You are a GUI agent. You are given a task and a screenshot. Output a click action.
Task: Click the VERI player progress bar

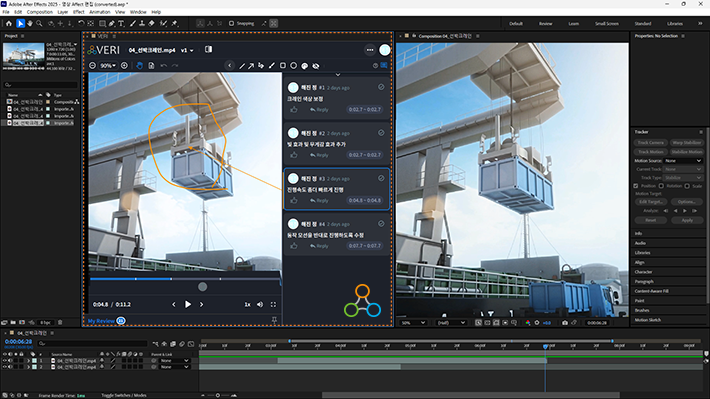click(185, 279)
